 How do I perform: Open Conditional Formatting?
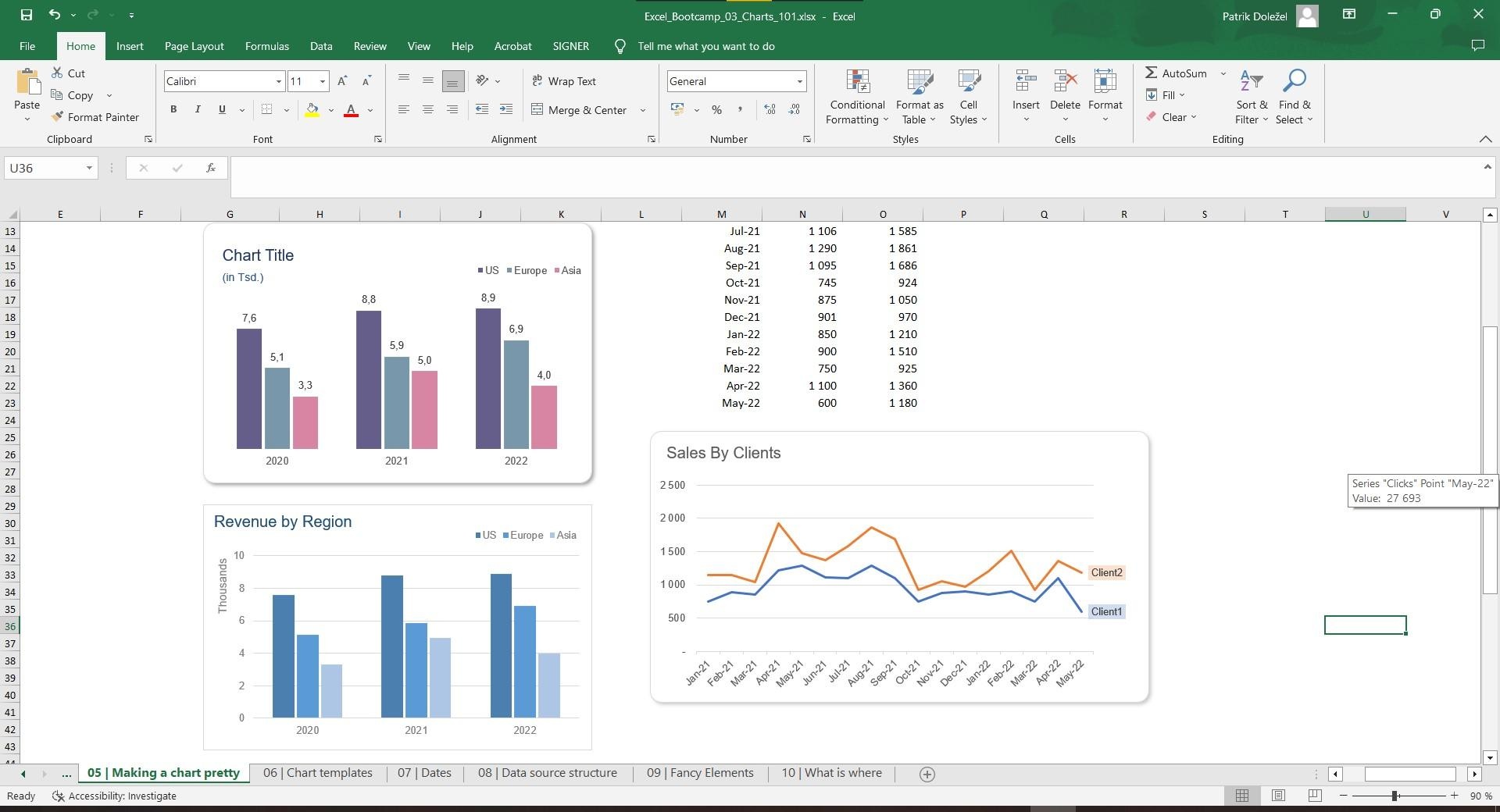(857, 97)
